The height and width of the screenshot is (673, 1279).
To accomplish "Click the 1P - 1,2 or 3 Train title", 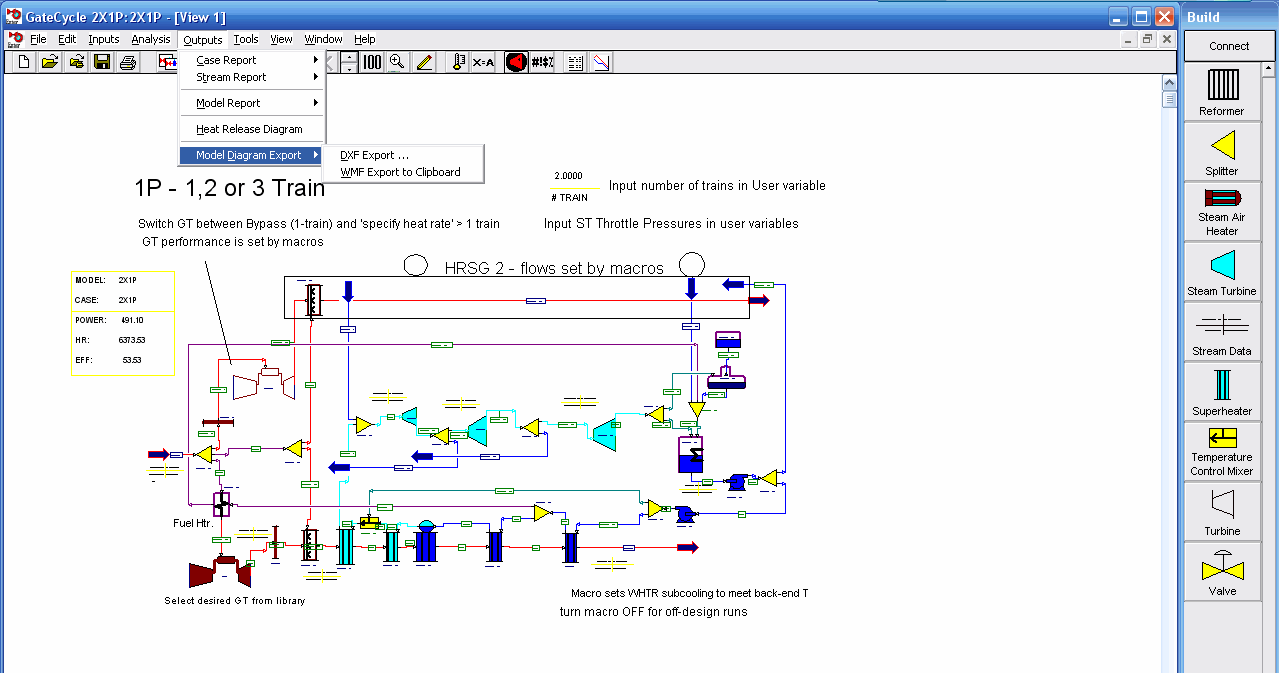I will click(229, 188).
